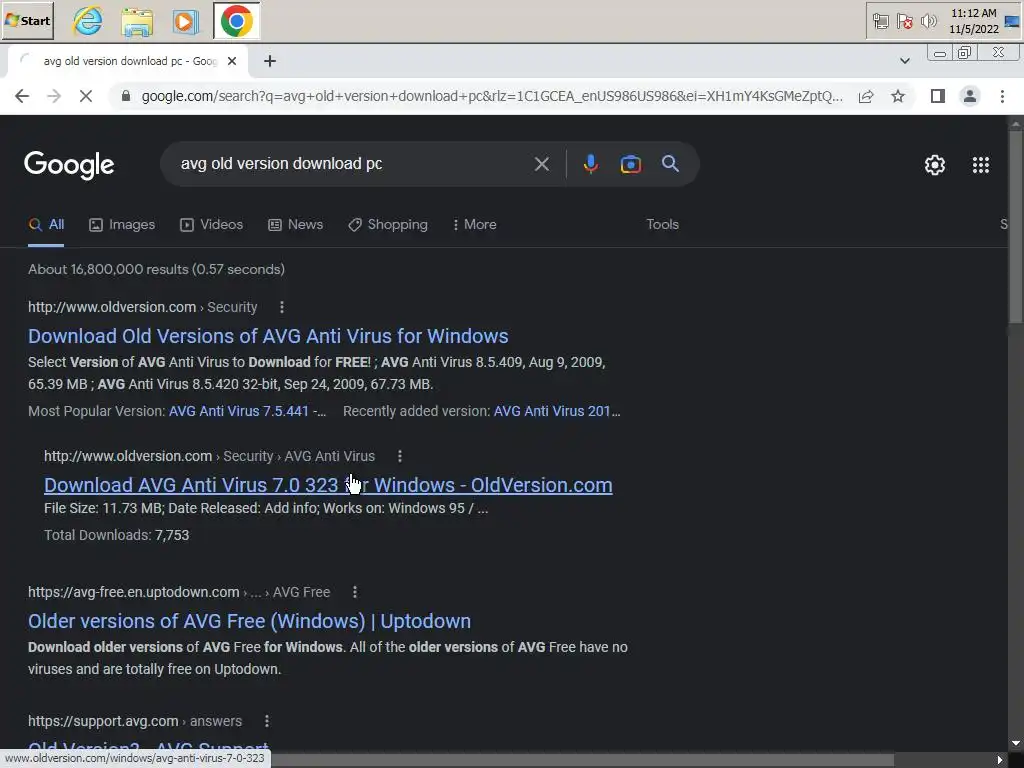Click into the Google search box
The image size is (1024, 768).
pos(353,164)
